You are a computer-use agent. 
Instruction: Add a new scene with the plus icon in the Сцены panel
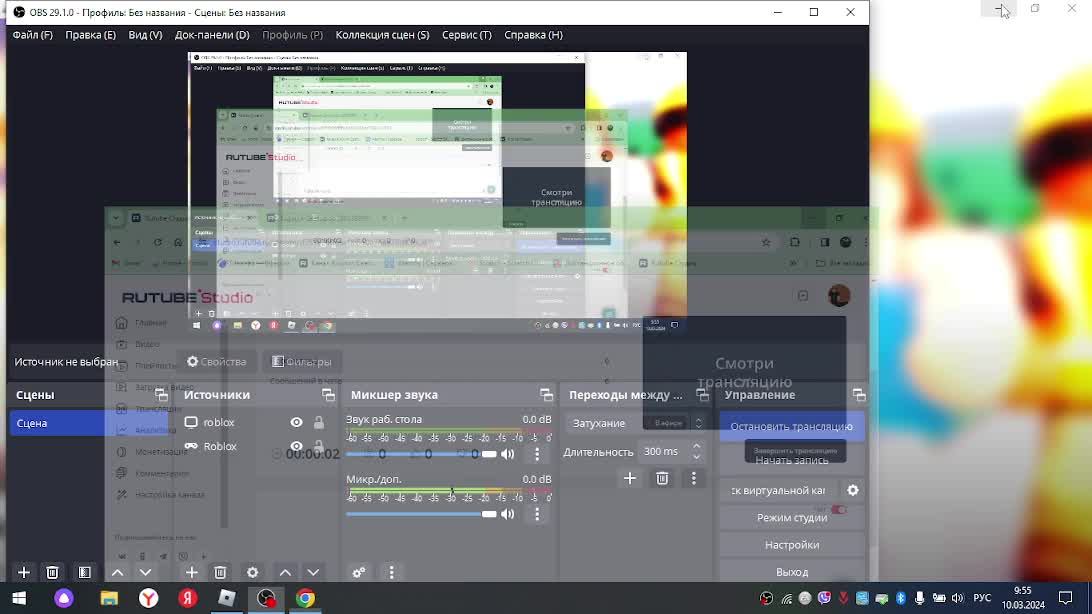point(24,572)
